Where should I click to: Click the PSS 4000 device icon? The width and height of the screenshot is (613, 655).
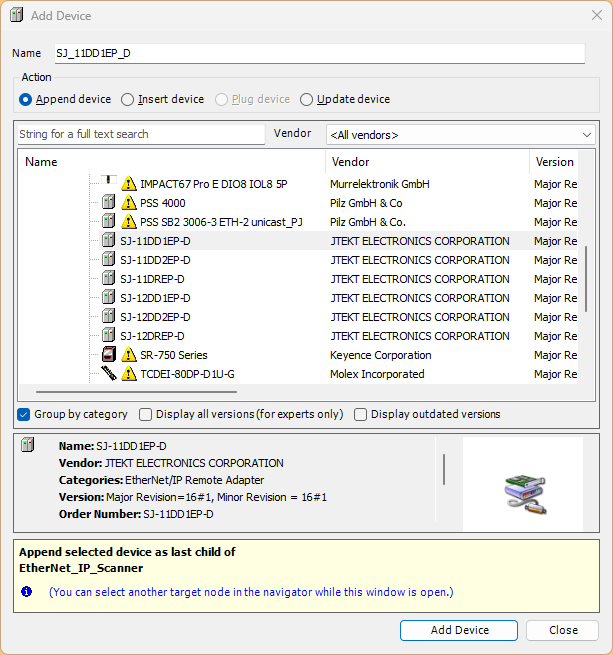point(109,203)
